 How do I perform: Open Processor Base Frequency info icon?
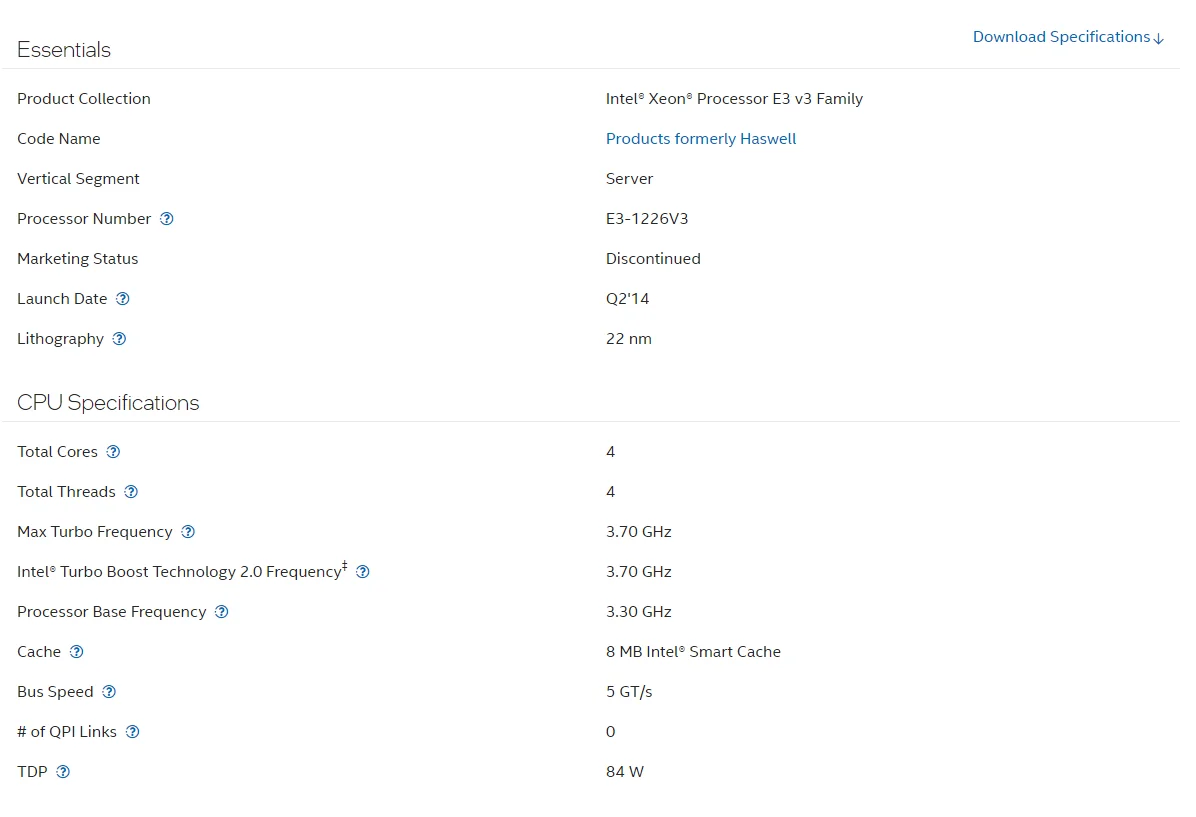click(221, 612)
